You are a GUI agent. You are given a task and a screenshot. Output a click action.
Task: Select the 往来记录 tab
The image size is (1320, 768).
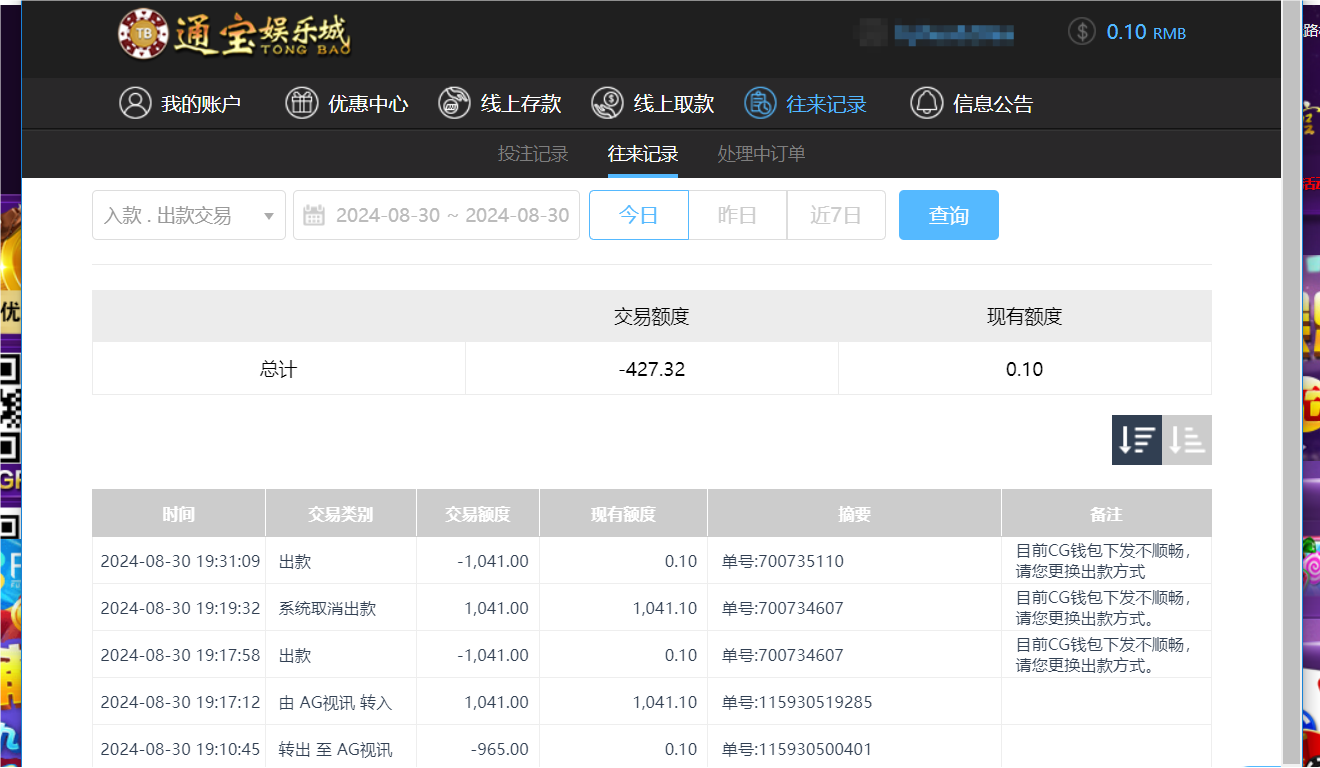[x=641, y=154]
